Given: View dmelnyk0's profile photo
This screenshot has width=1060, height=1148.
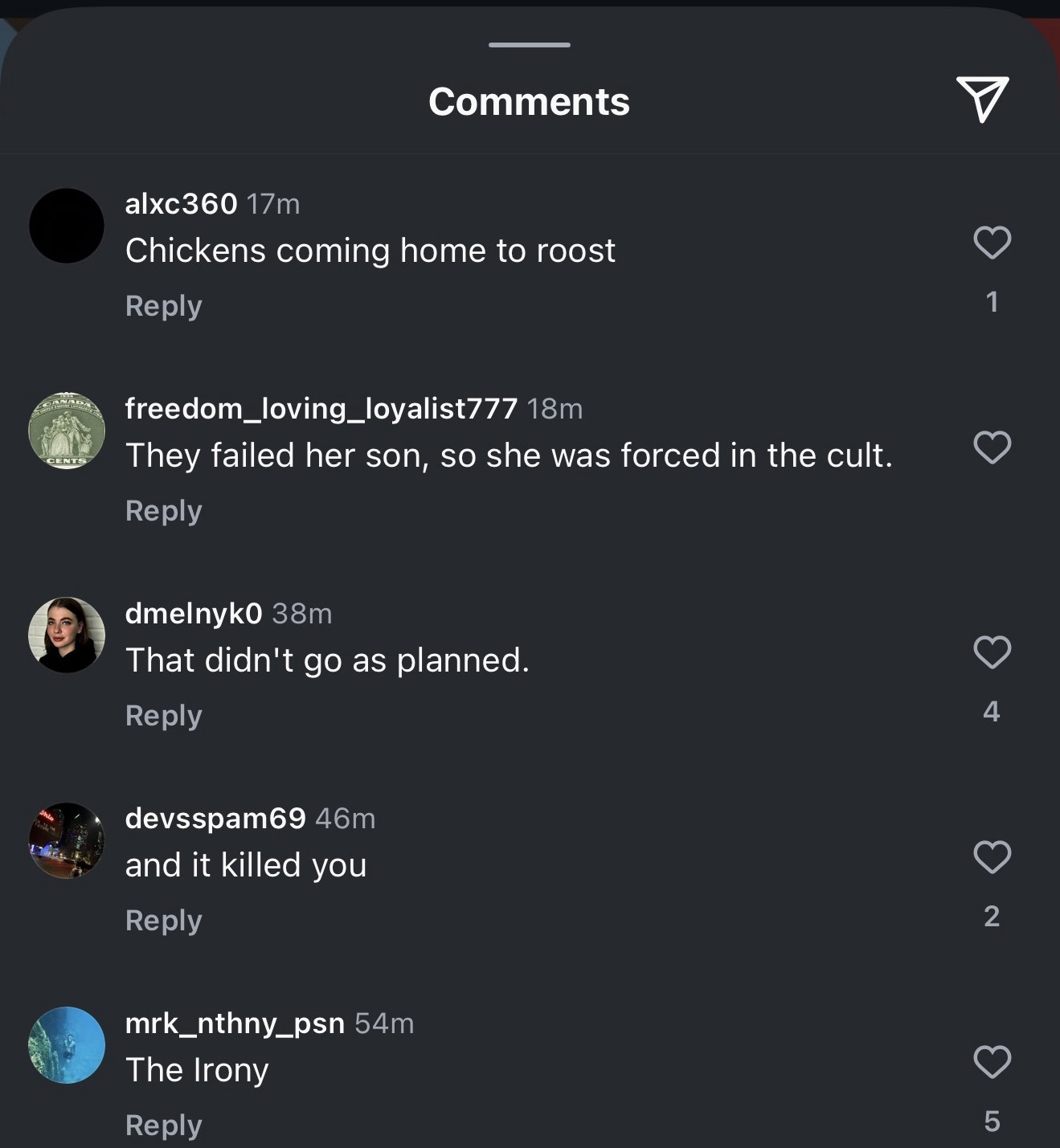Looking at the screenshot, I should [67, 635].
